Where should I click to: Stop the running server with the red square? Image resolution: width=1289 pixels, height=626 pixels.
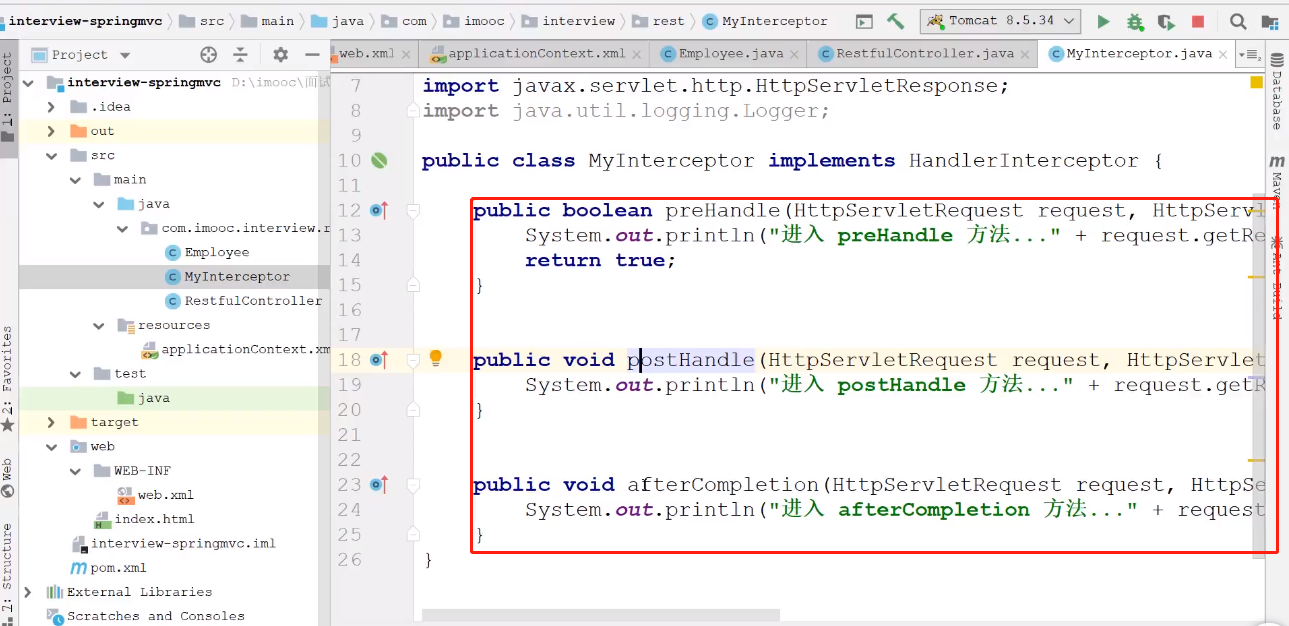click(1198, 21)
